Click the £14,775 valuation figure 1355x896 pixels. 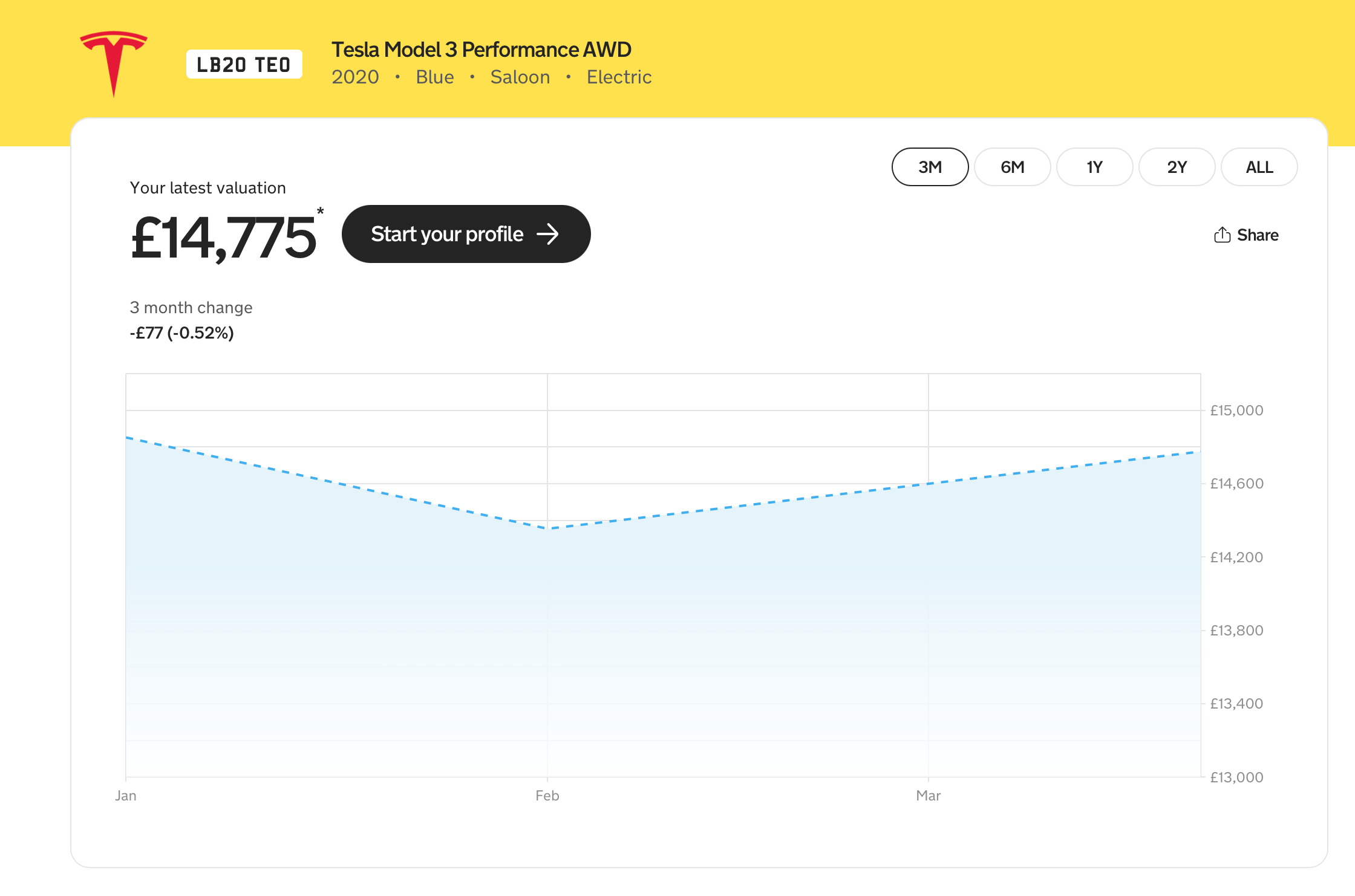click(x=223, y=238)
